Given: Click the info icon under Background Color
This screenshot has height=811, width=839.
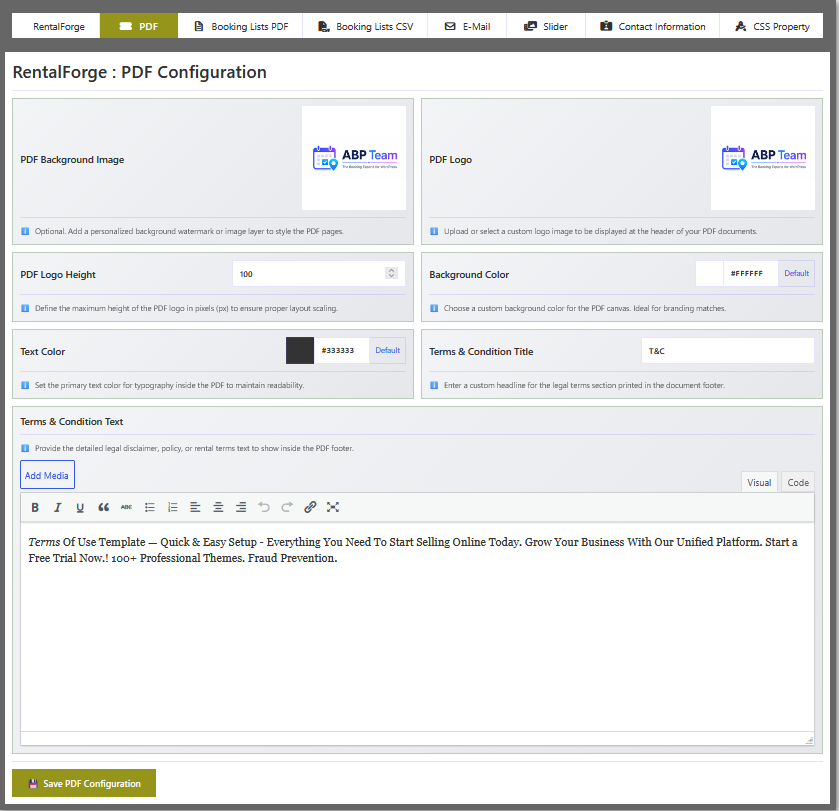Looking at the screenshot, I should coord(434,309).
